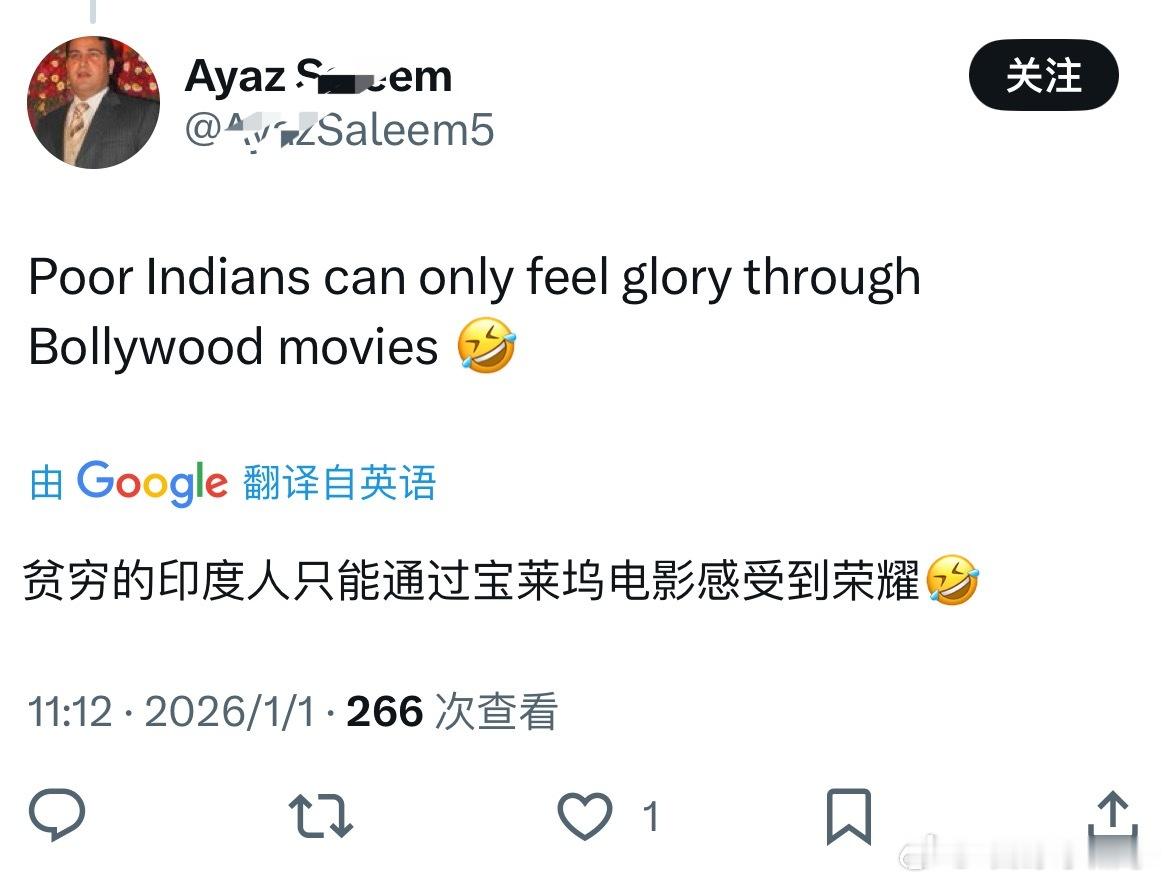
Task: Click the 关注 follow button
Action: coord(1044,75)
